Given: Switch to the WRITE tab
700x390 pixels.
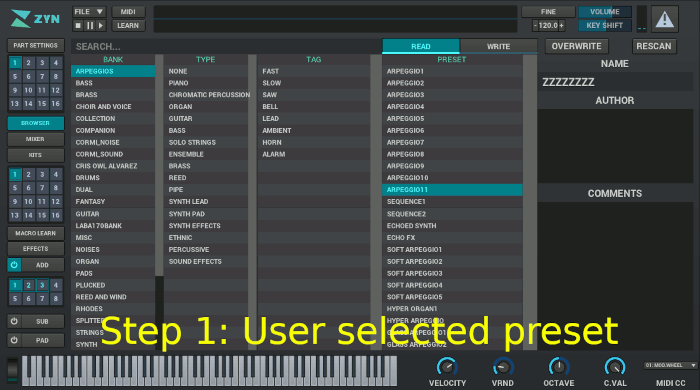Looking at the screenshot, I should (498, 46).
